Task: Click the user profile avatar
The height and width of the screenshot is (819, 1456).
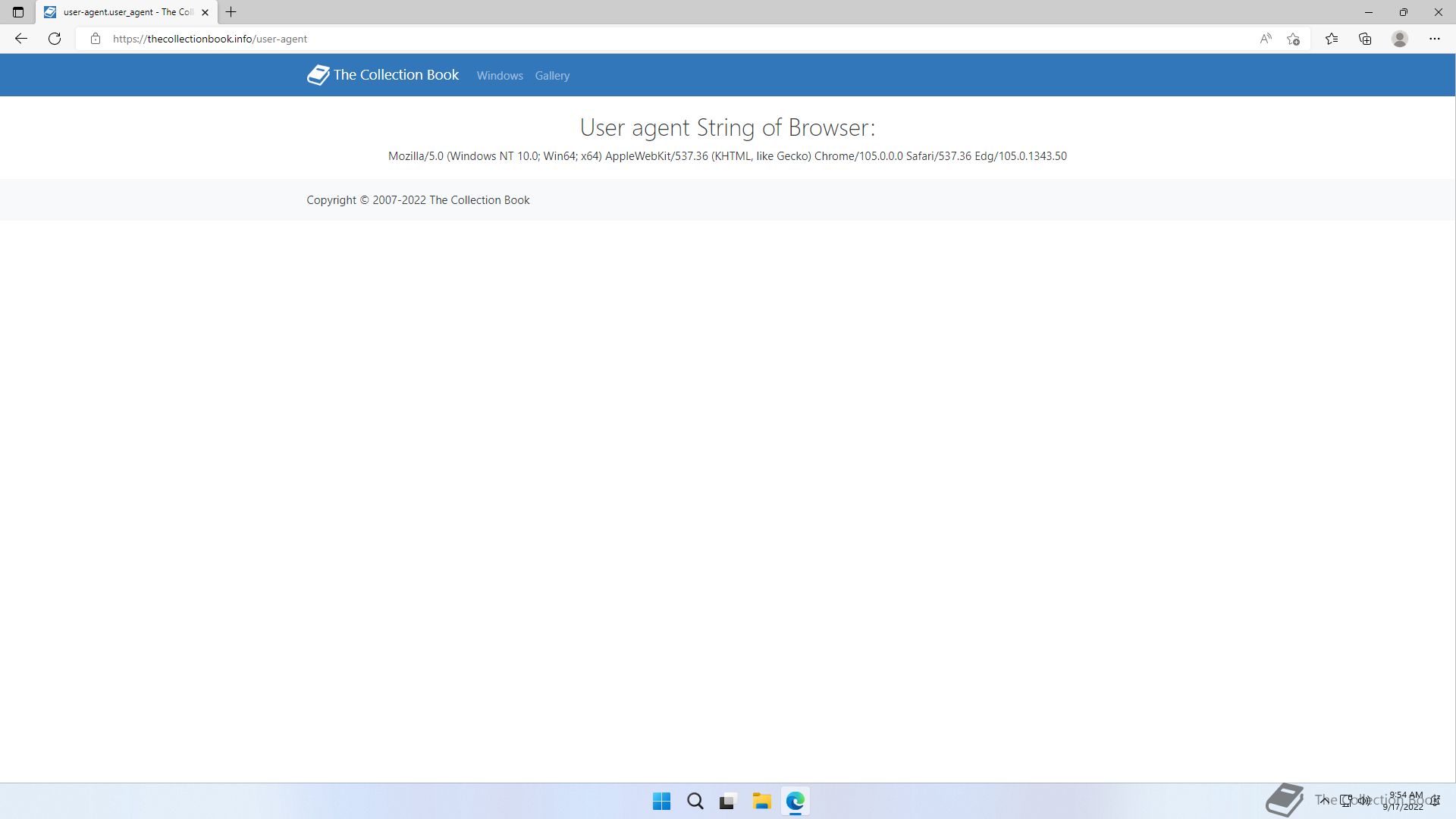Action: [x=1400, y=39]
